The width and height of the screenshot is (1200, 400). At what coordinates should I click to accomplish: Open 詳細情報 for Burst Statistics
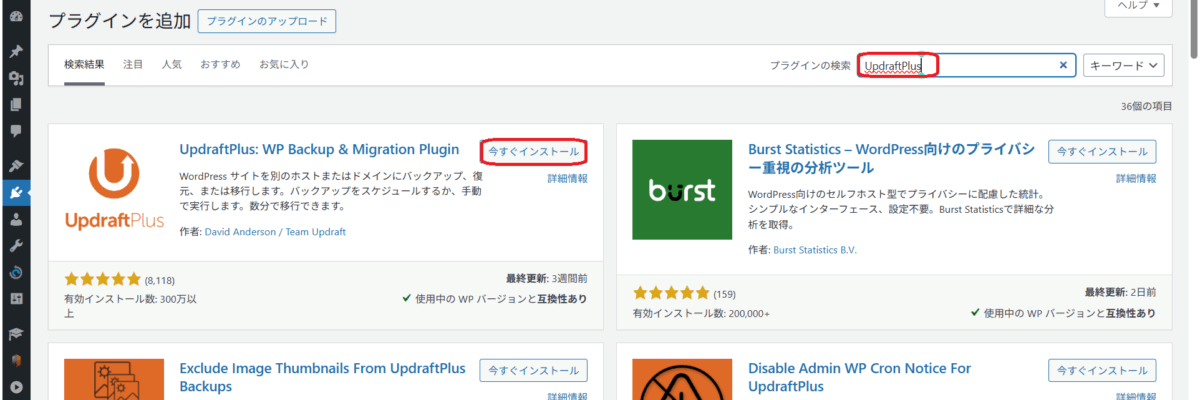[x=1136, y=178]
